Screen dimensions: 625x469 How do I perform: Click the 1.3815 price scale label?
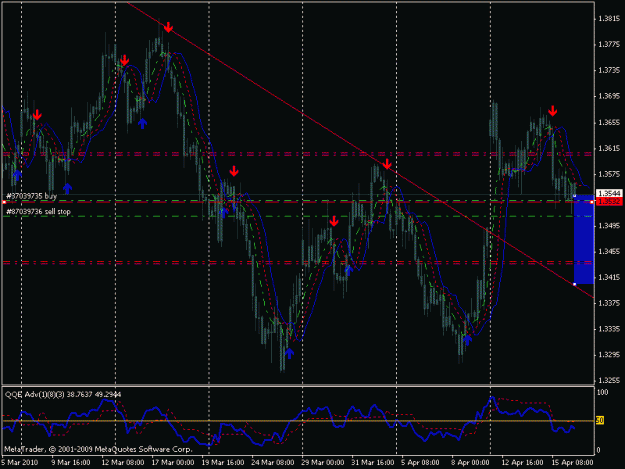609,18
